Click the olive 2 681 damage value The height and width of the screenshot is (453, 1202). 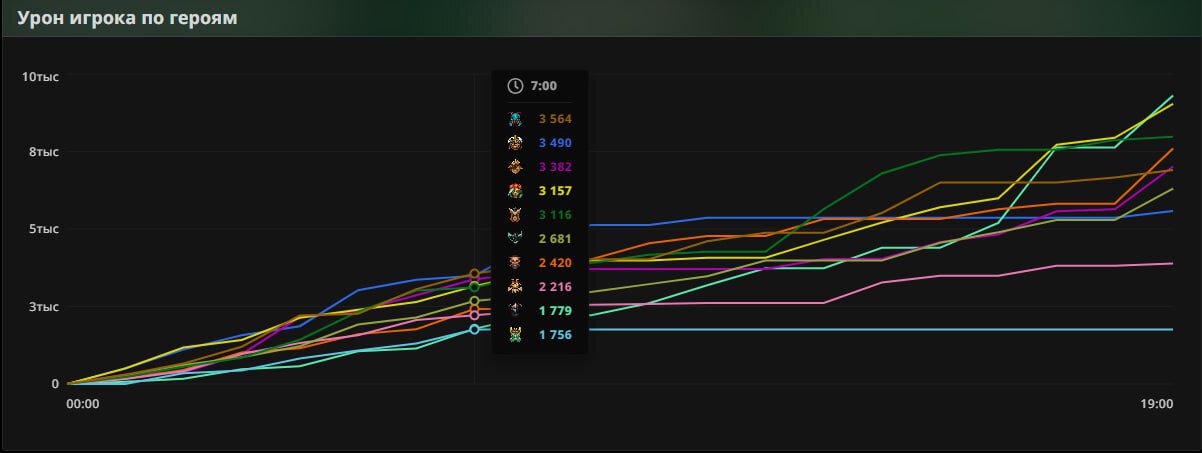[x=555, y=239]
